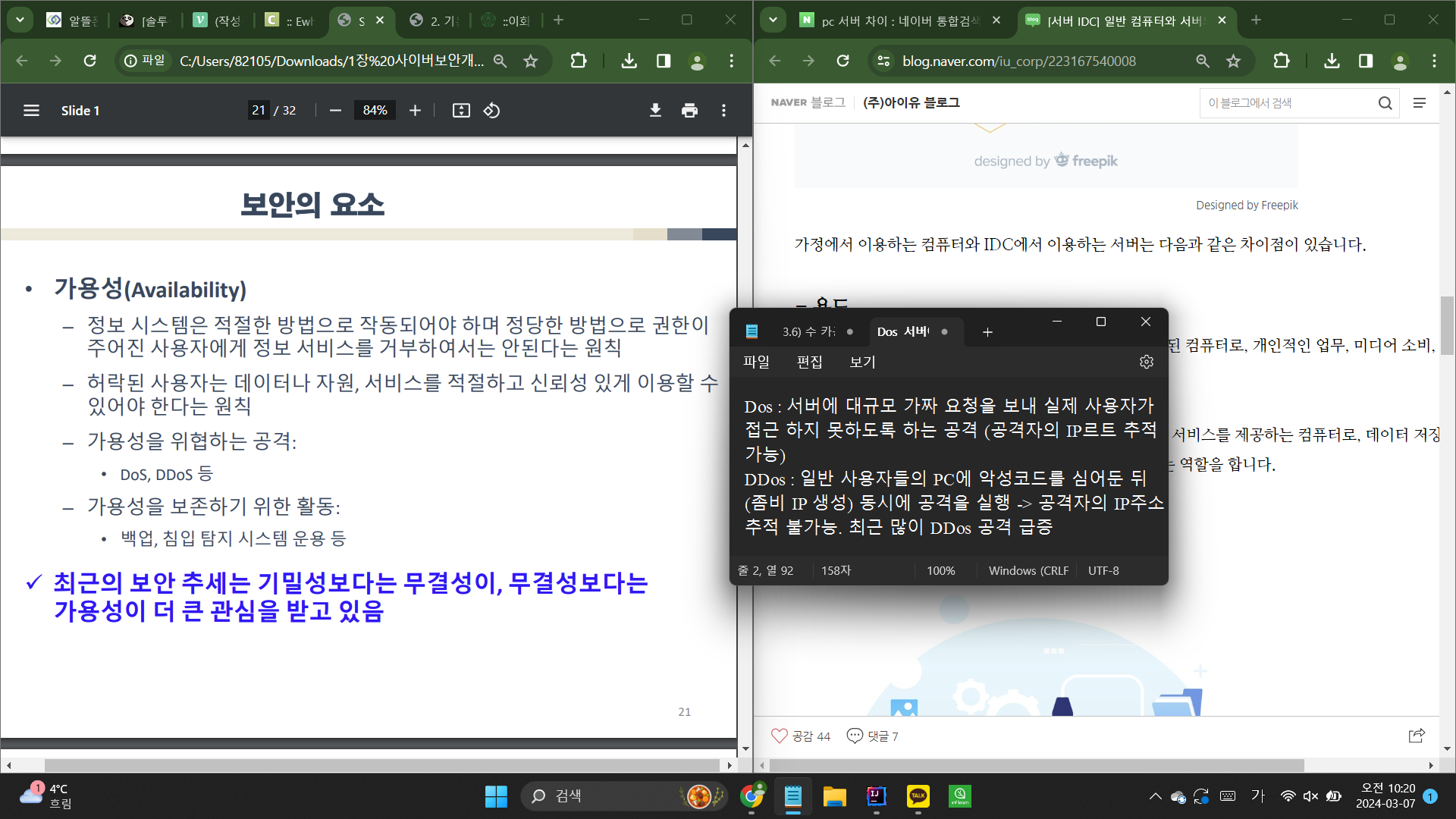Image resolution: width=1456 pixels, height=819 pixels.
Task: Open Notepad settings gear
Action: tap(1146, 362)
